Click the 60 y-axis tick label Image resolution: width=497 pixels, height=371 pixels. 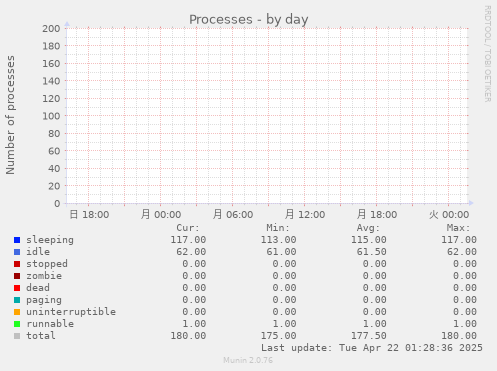(x=54, y=151)
